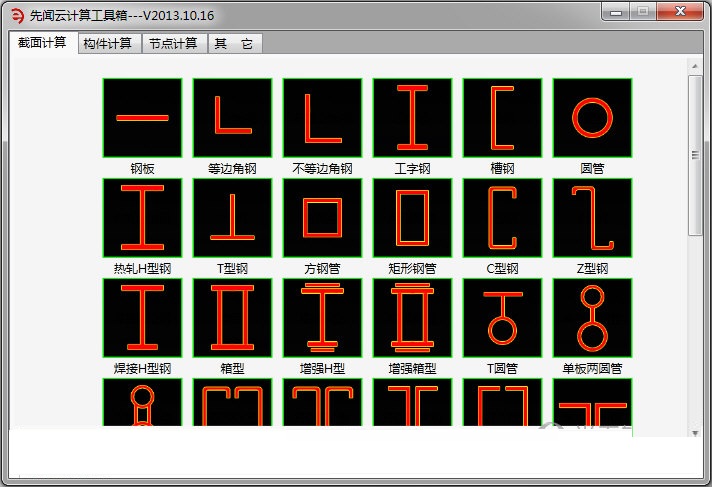Select the 热轧H型钢 hot-rolled H-beam icon
712x487 pixels.
[142, 218]
